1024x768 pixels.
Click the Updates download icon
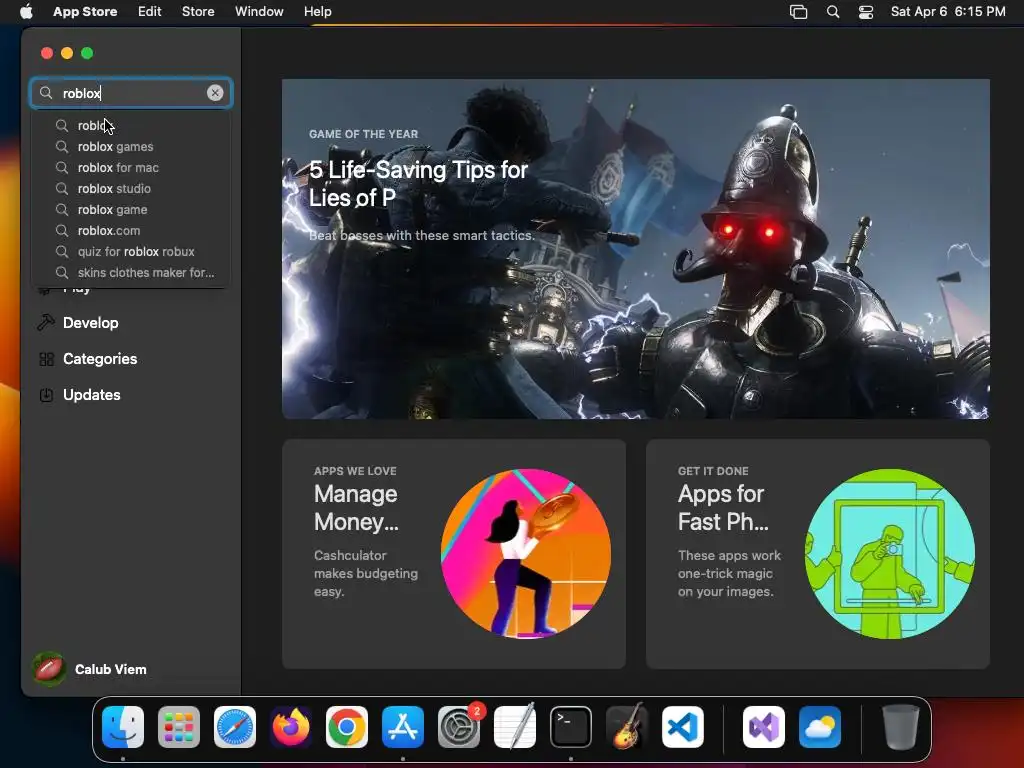tap(46, 395)
